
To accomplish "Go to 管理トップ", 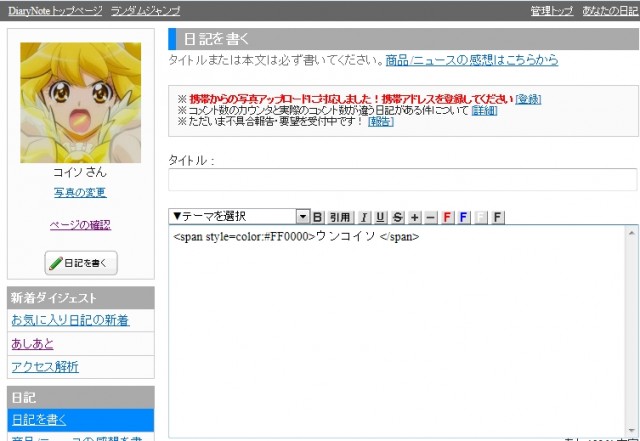I will click(552, 11).
